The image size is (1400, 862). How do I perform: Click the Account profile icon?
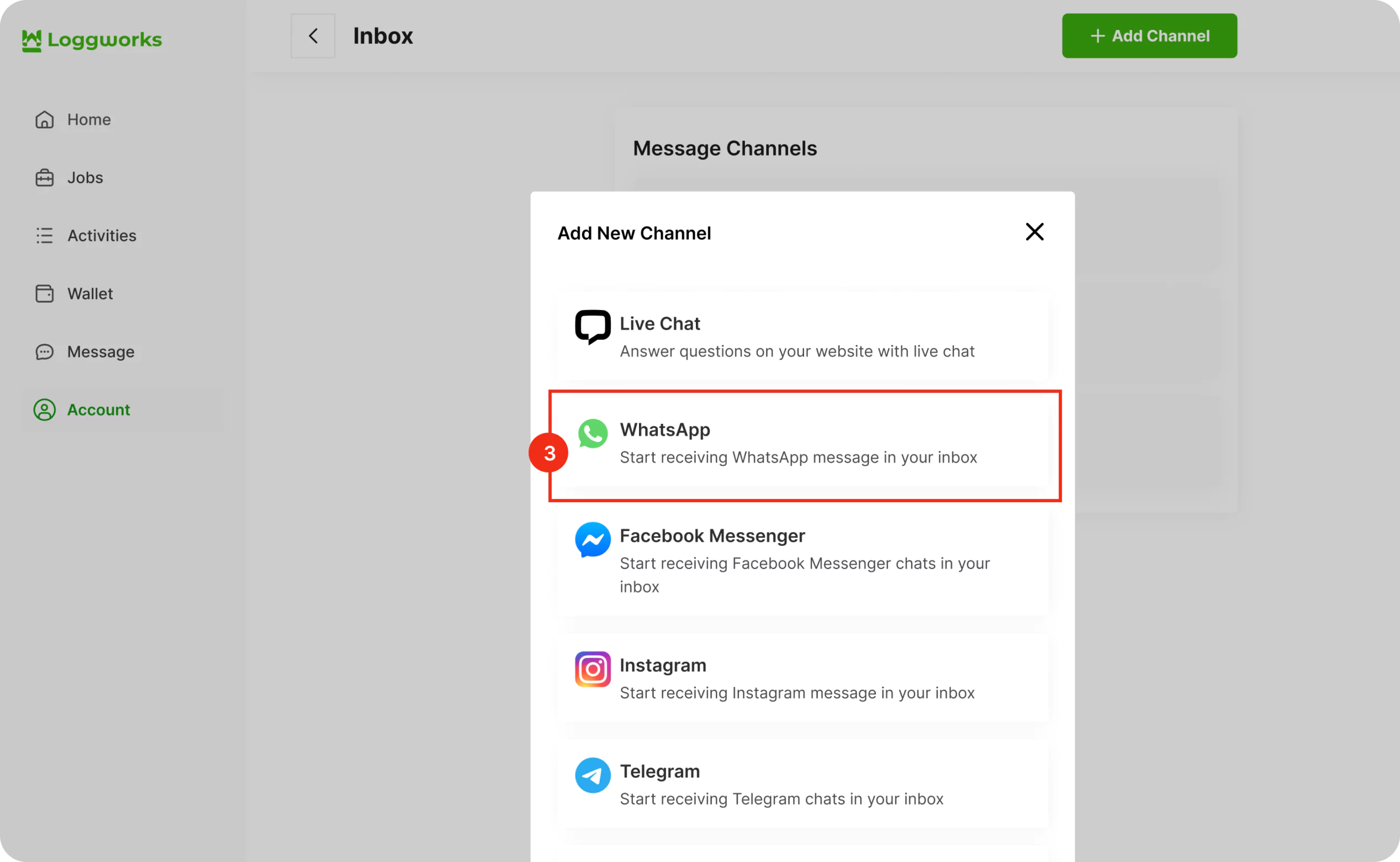click(x=44, y=410)
